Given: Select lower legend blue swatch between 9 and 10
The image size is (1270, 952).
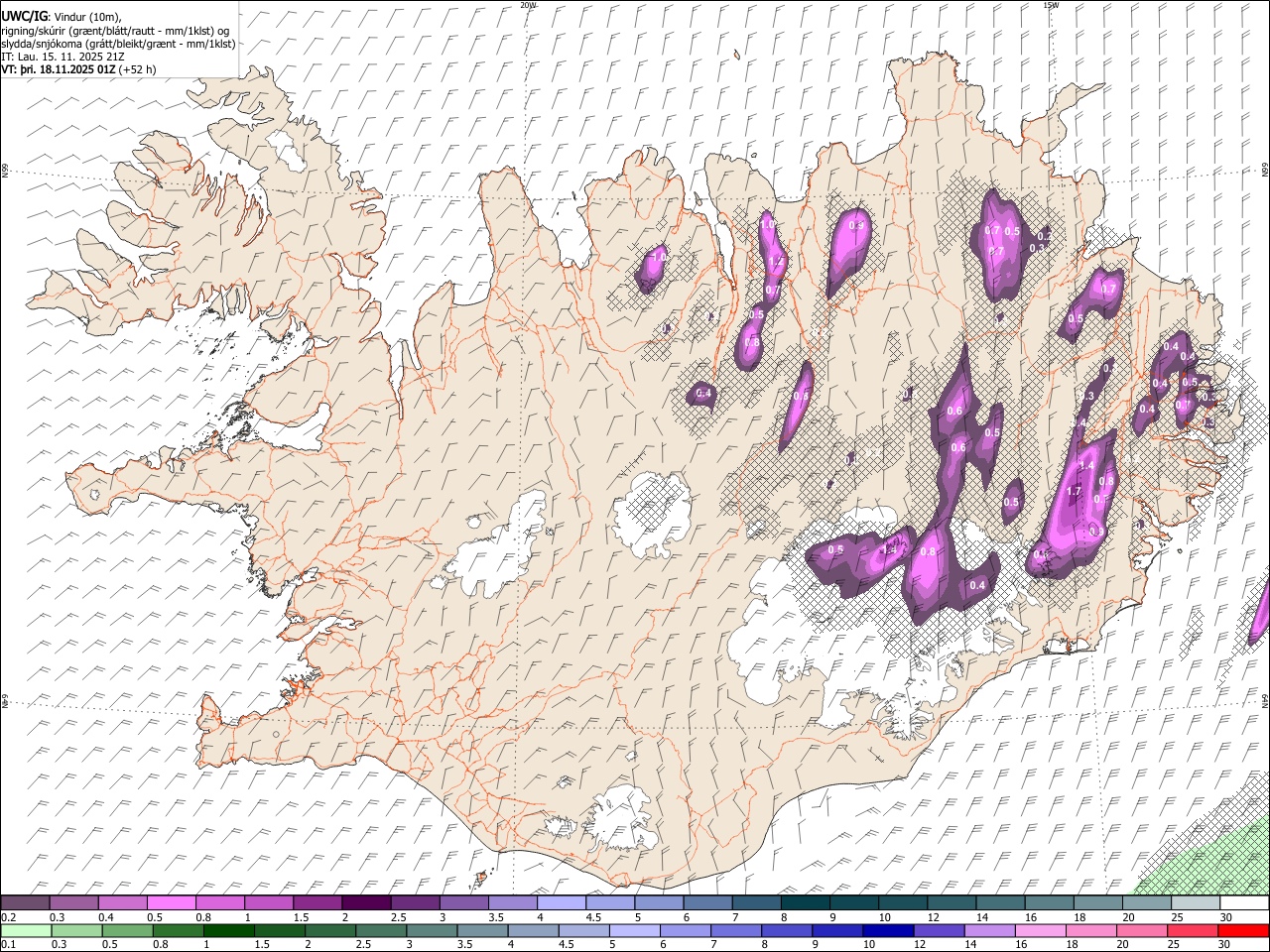Looking at the screenshot, I should 838,930.
